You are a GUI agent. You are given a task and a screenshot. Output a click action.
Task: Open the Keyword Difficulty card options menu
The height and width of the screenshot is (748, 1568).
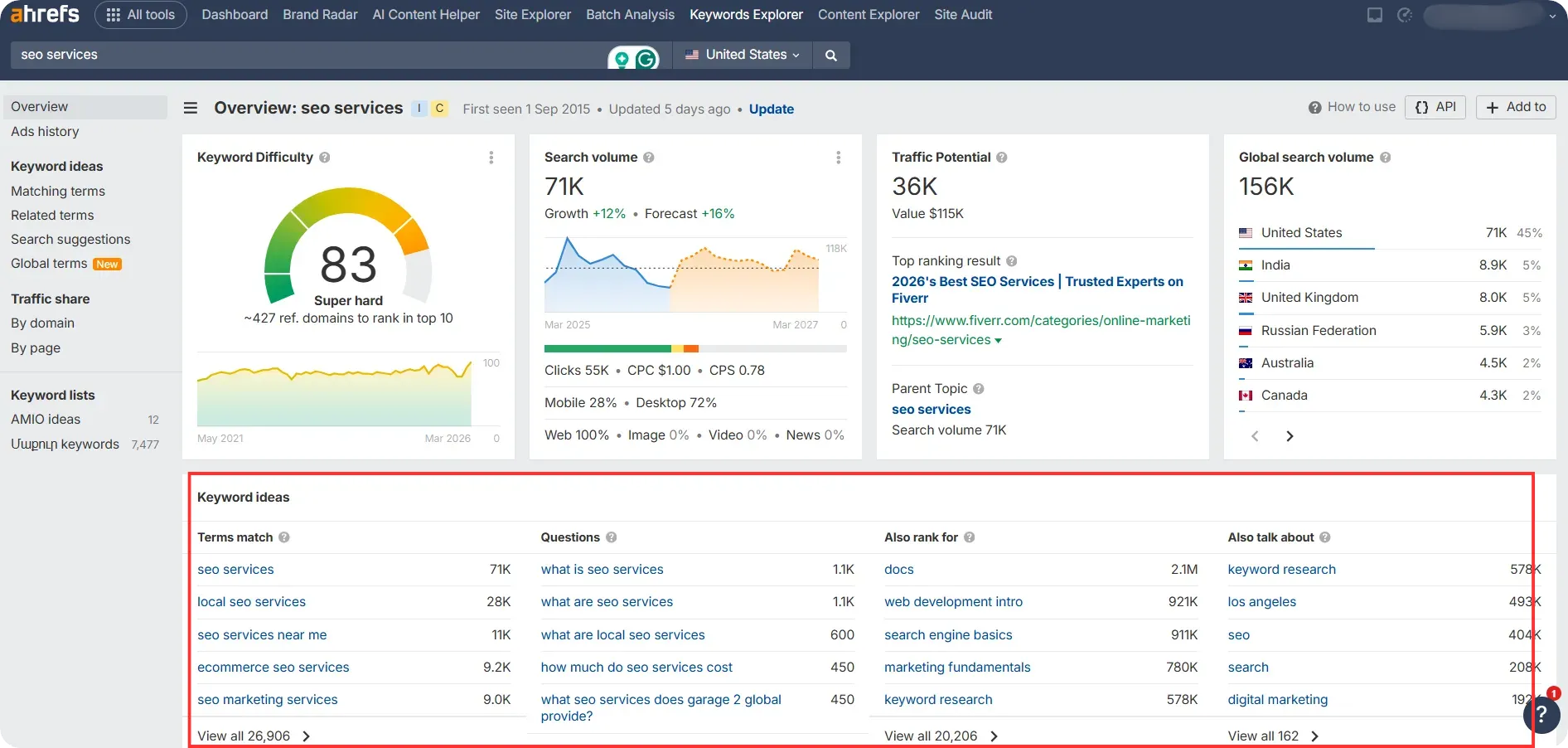pos(491,157)
